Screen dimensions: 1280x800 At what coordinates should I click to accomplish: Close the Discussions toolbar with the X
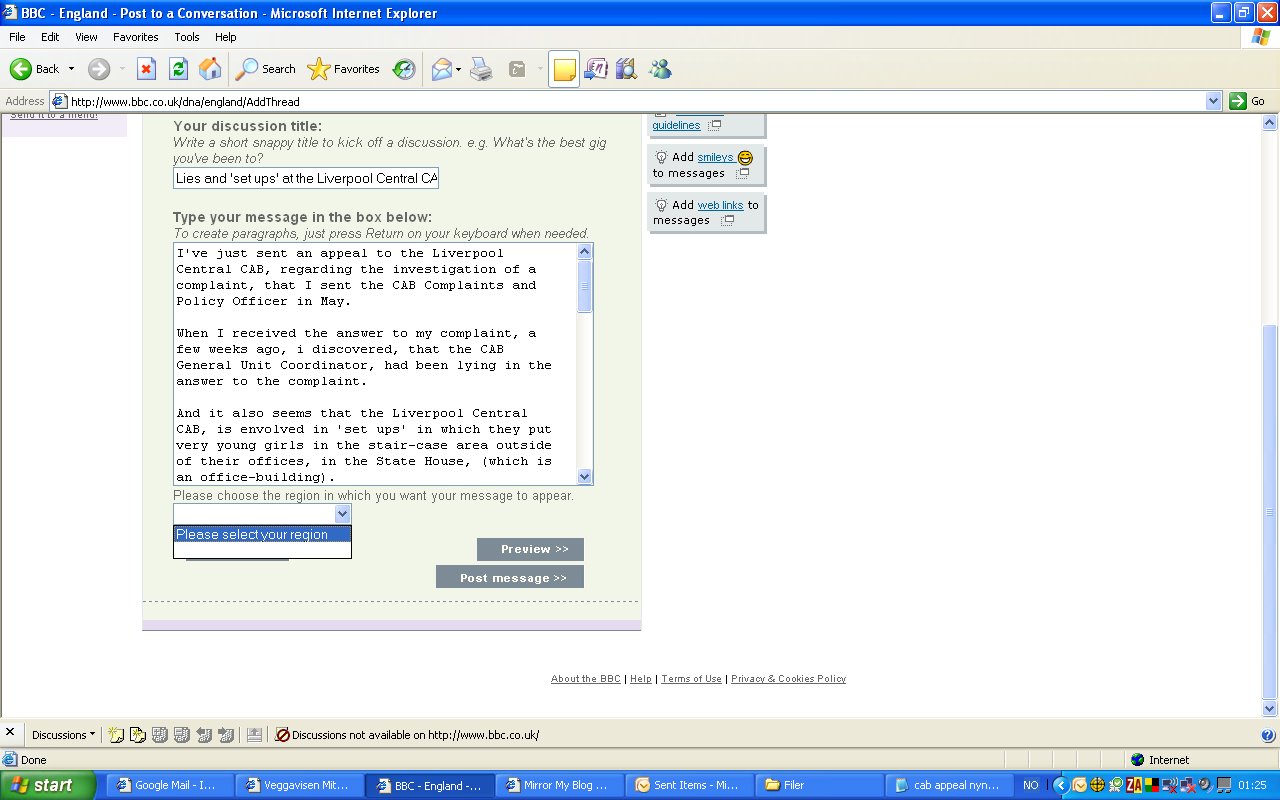10,733
